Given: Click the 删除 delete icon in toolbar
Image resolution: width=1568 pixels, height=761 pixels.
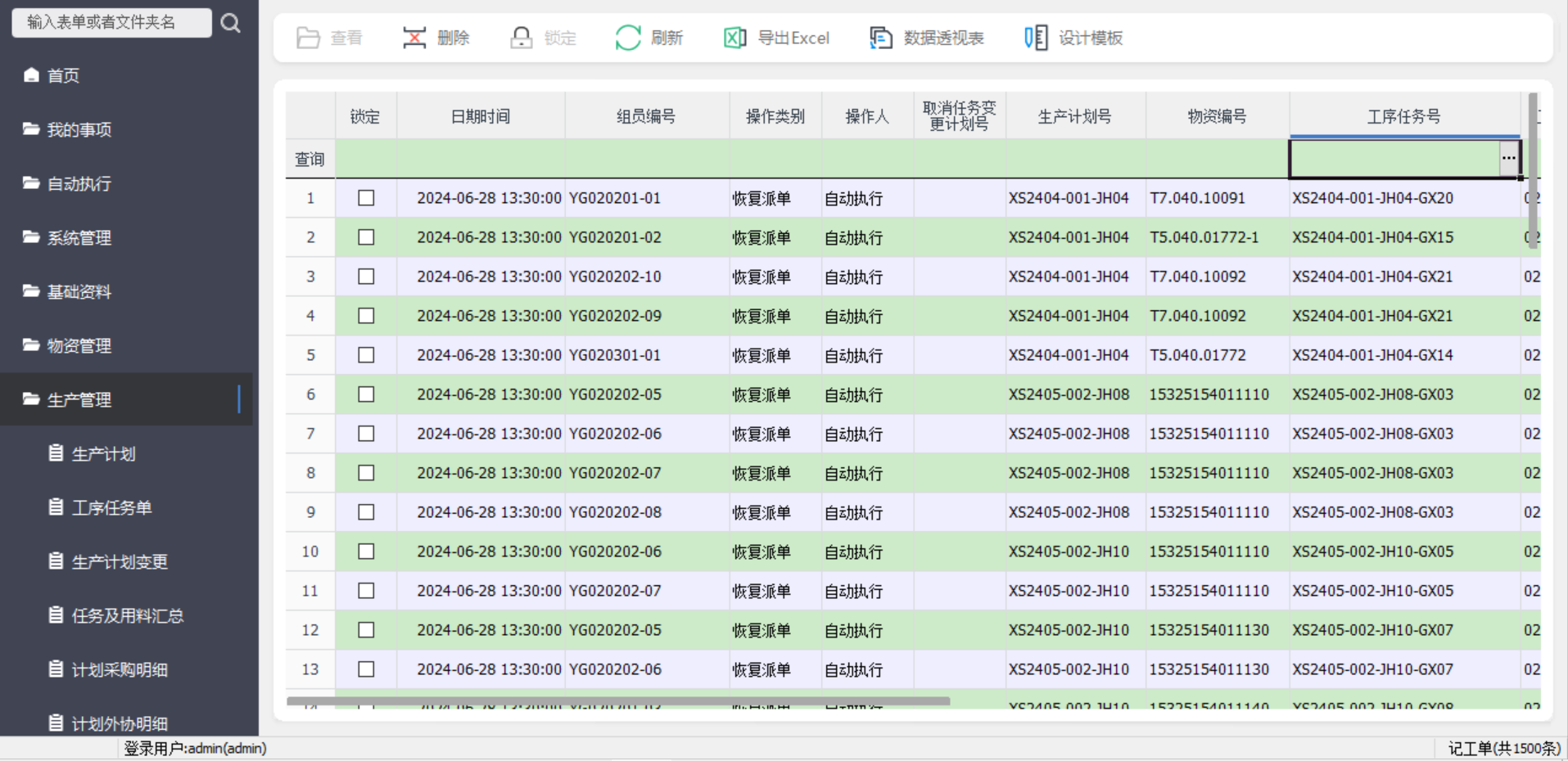Looking at the screenshot, I should [x=414, y=38].
